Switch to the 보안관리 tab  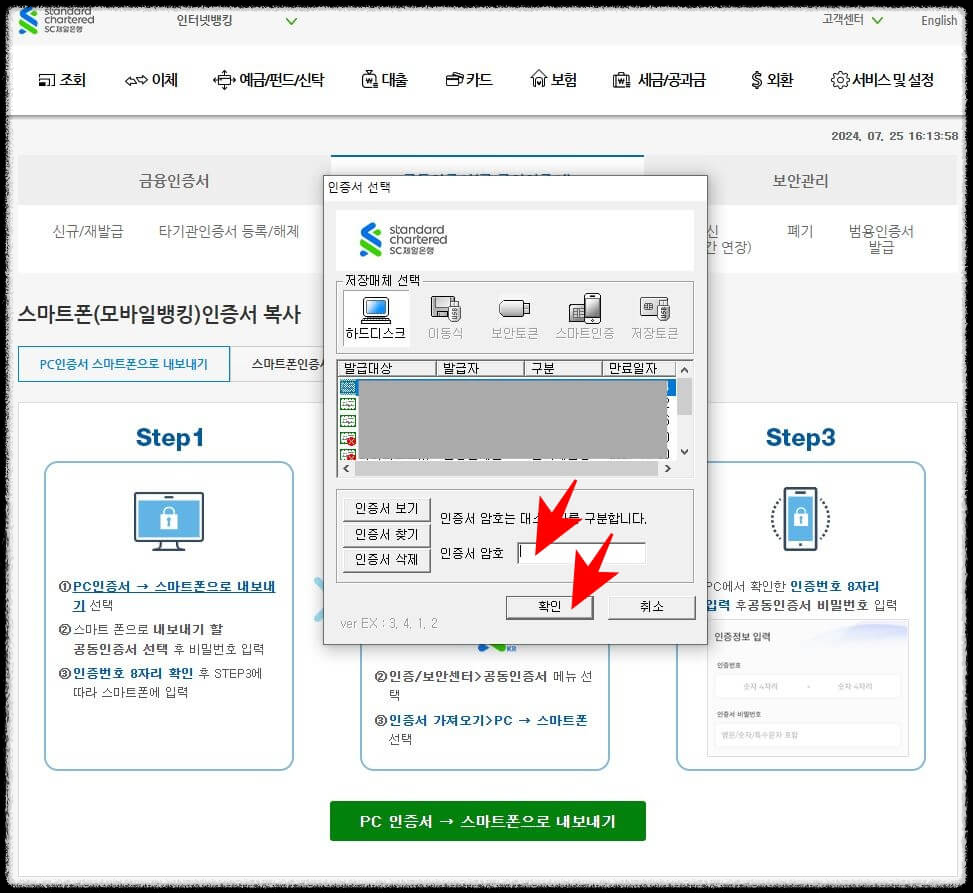click(x=800, y=181)
